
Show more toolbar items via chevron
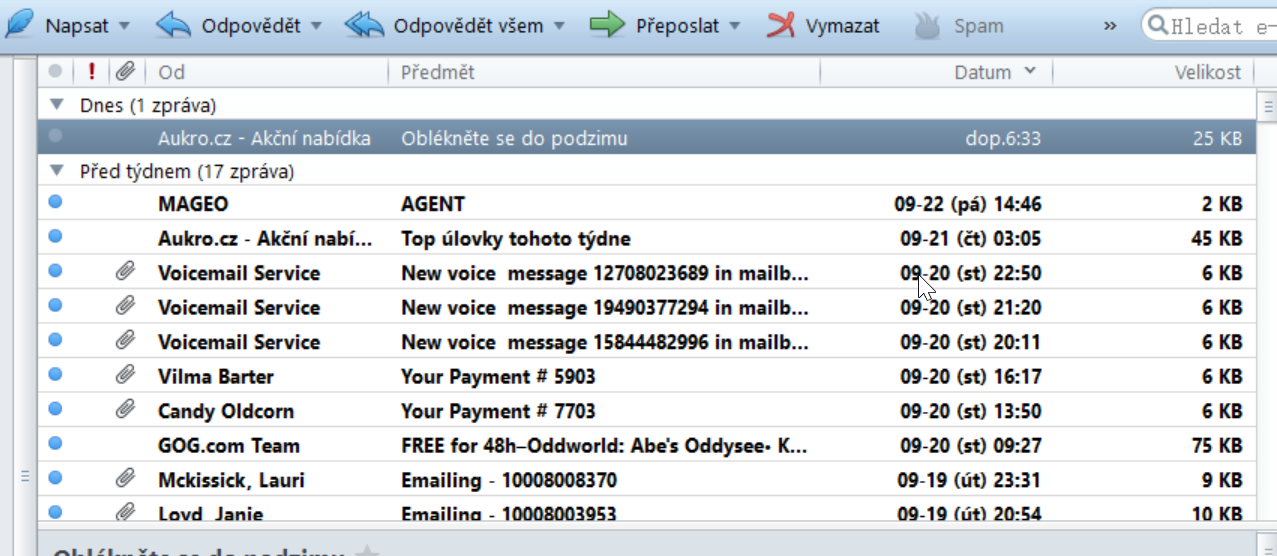pyautogui.click(x=1110, y=26)
